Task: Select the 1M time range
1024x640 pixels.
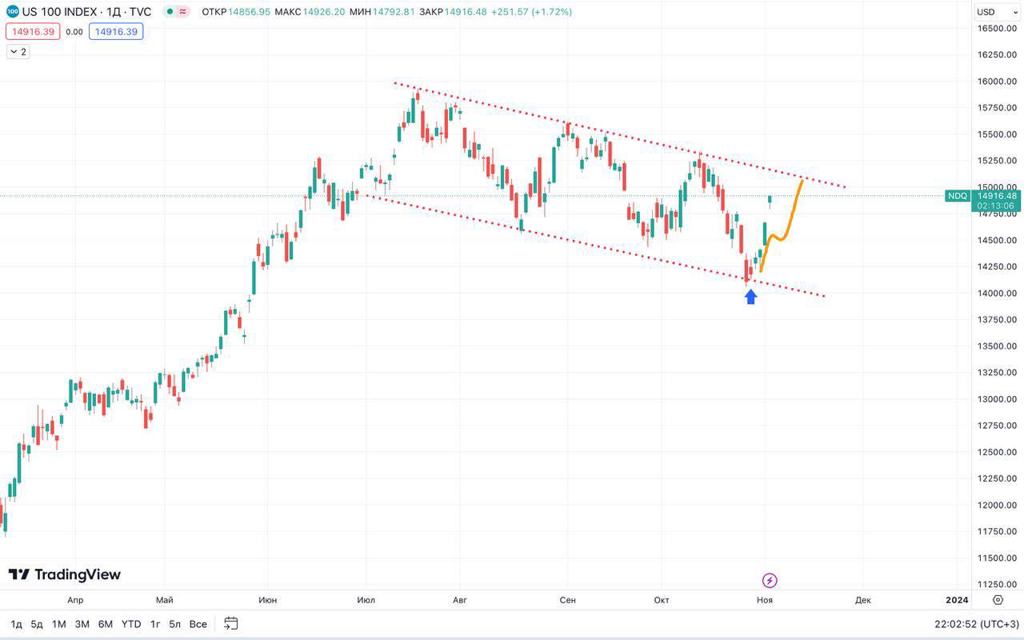Action: tap(59, 623)
